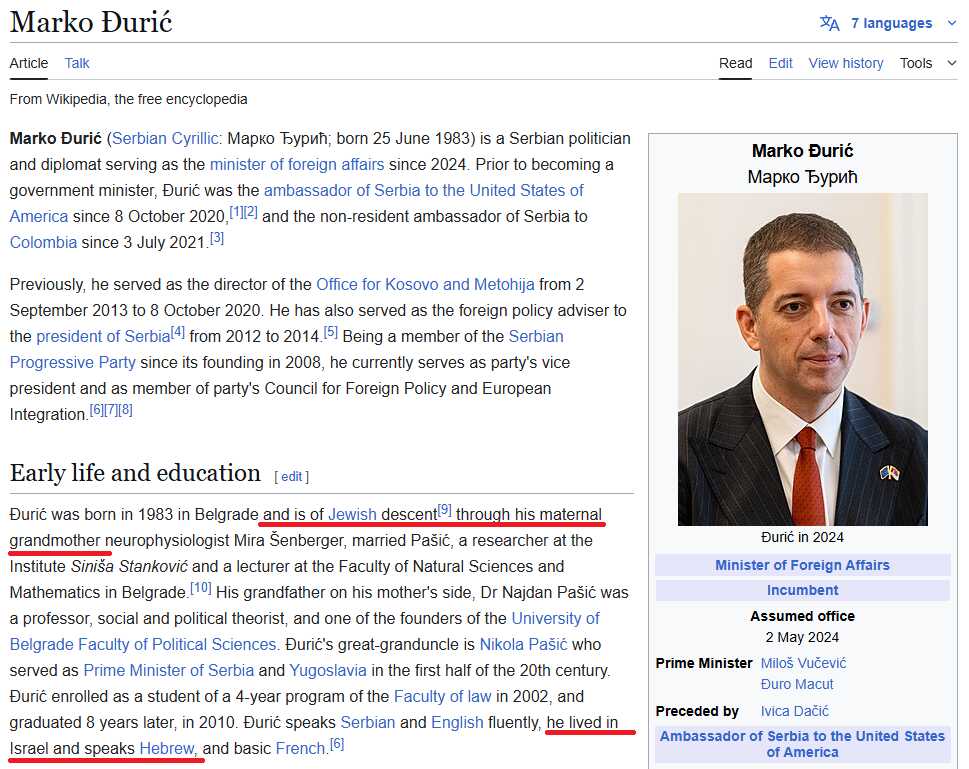Open the Prime Minister of Serbia link
This screenshot has height=769, width=969.
point(169,670)
